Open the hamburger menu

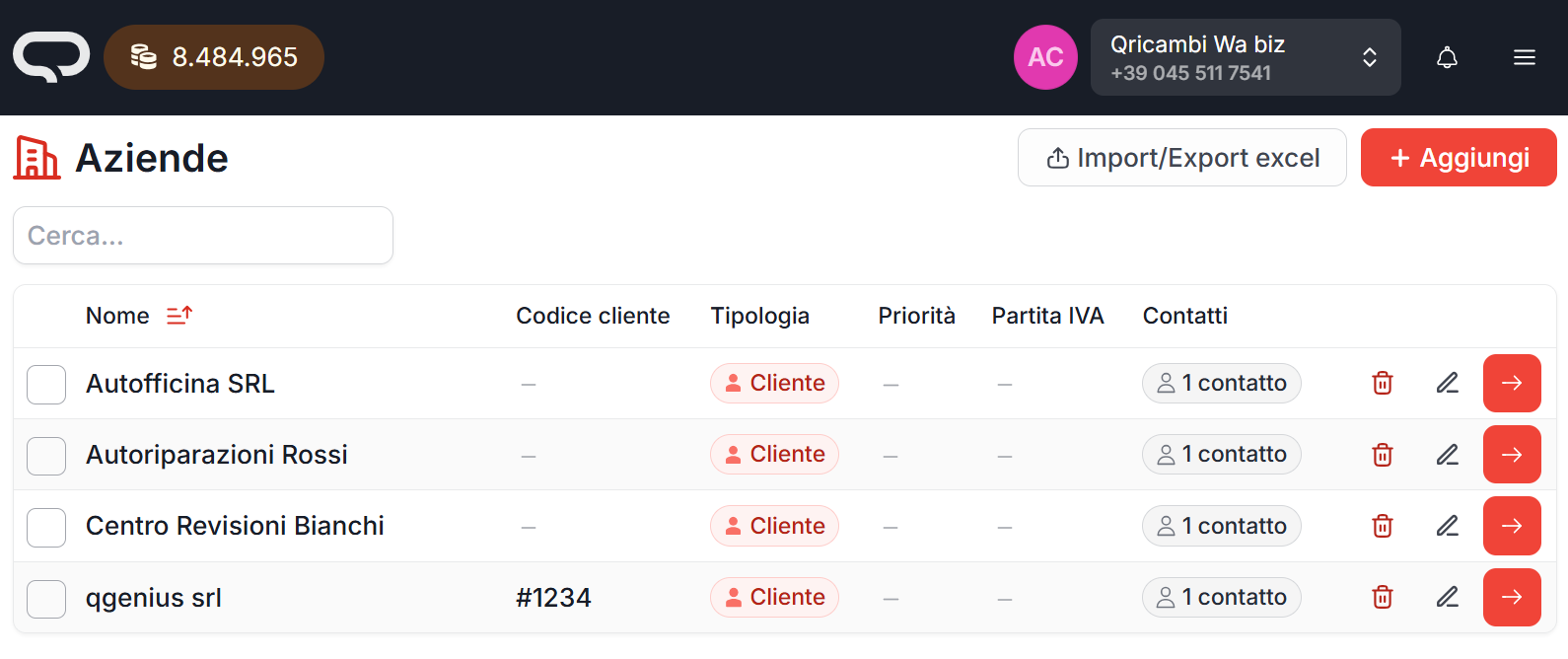[x=1525, y=57]
